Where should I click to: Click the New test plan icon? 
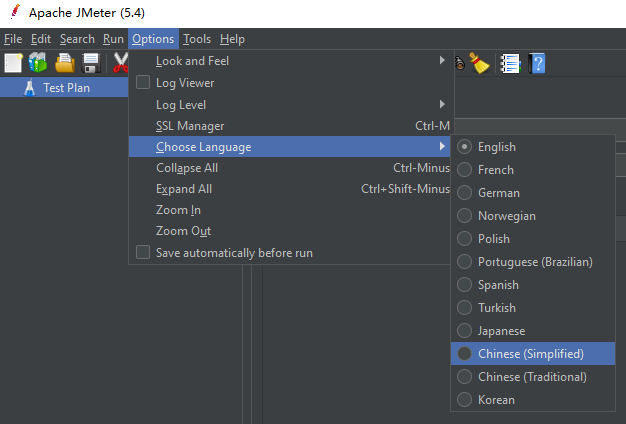pos(14,63)
